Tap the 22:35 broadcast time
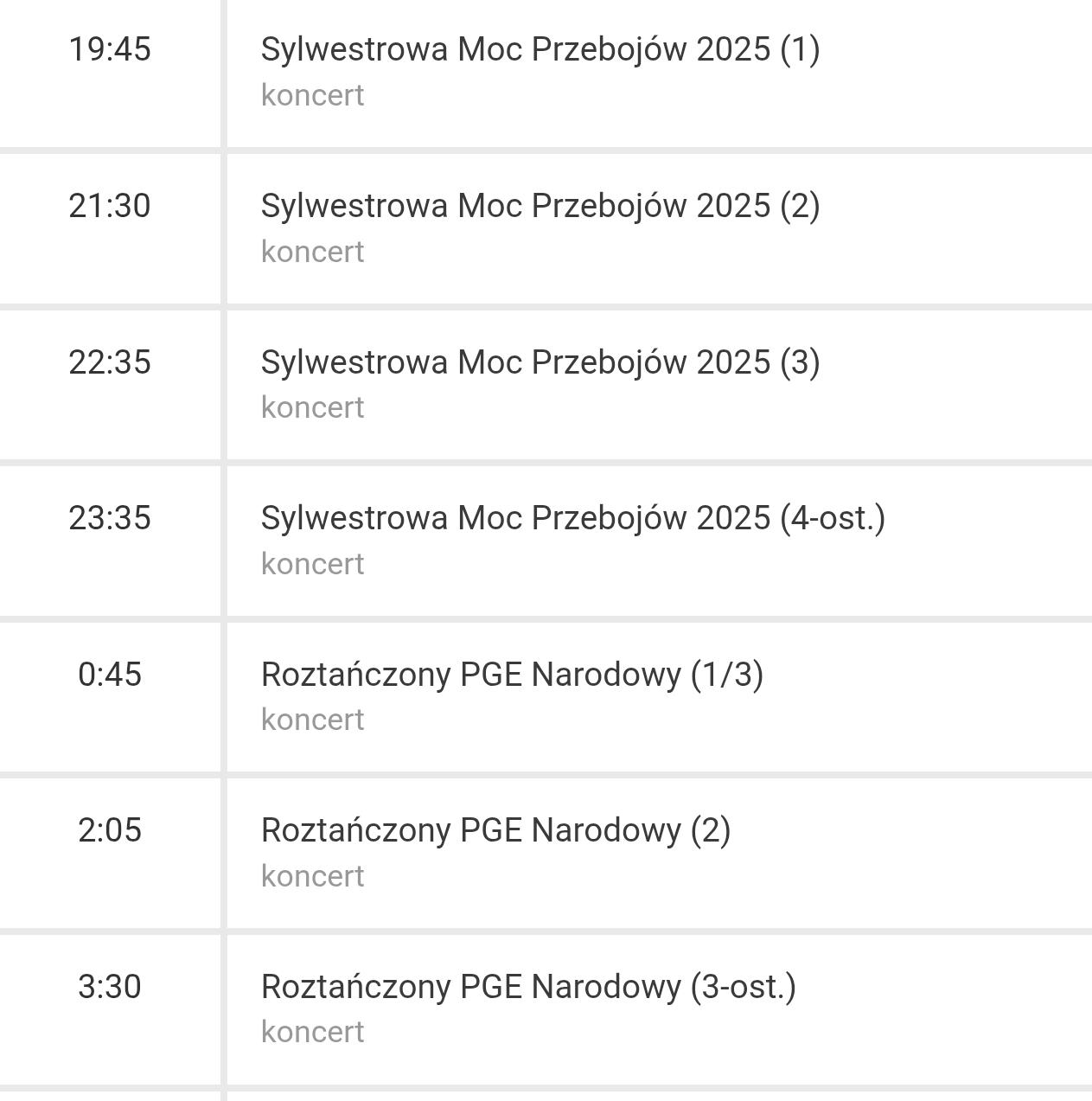Screen dimensions: 1092x1101 (110, 362)
